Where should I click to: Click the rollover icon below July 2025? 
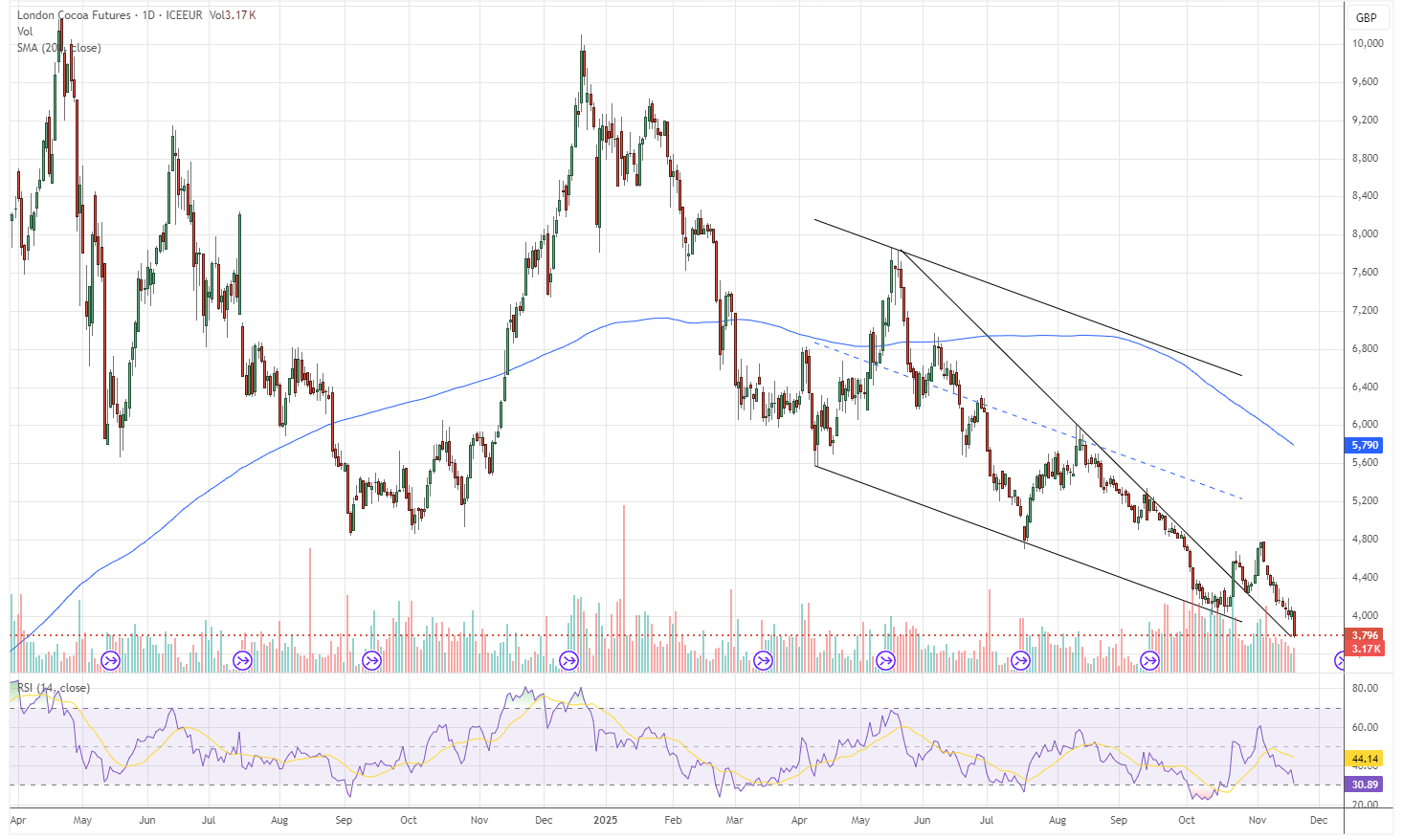click(1019, 659)
